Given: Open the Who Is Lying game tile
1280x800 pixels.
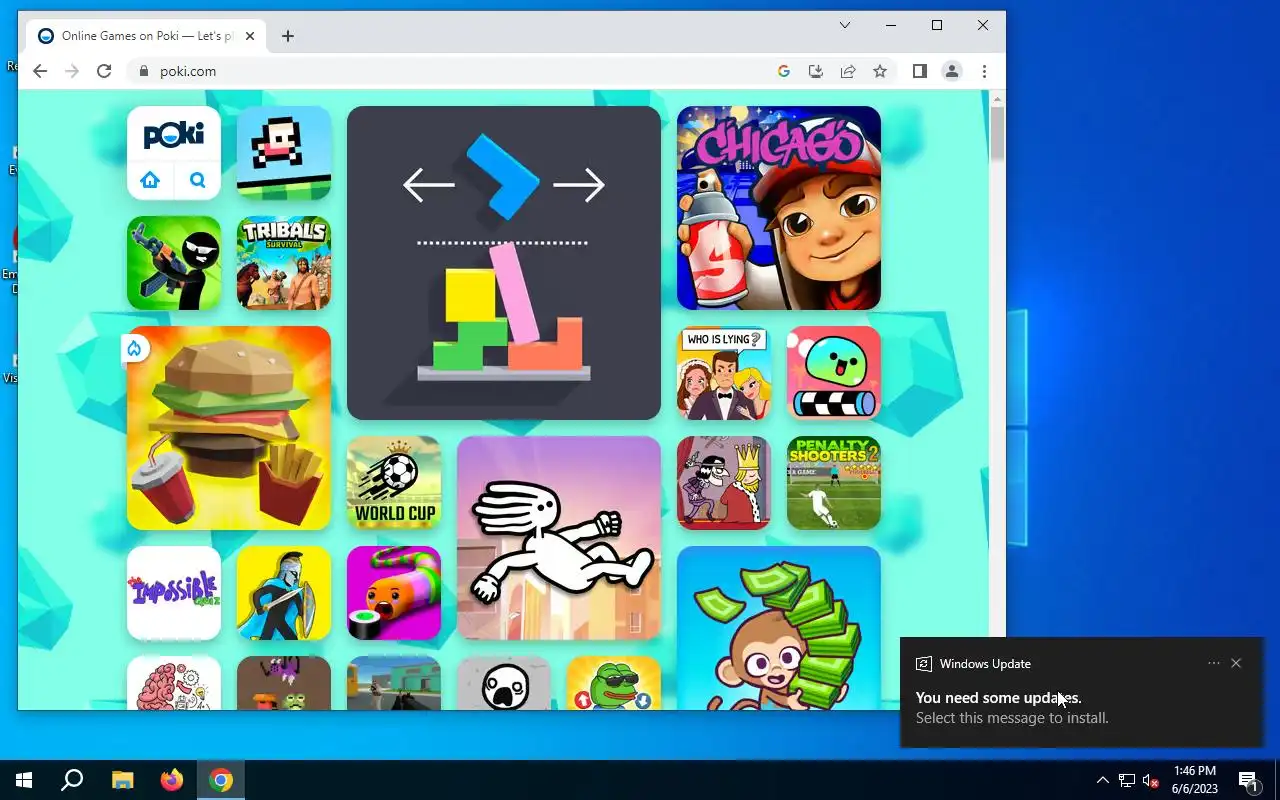Looking at the screenshot, I should pyautogui.click(x=724, y=373).
